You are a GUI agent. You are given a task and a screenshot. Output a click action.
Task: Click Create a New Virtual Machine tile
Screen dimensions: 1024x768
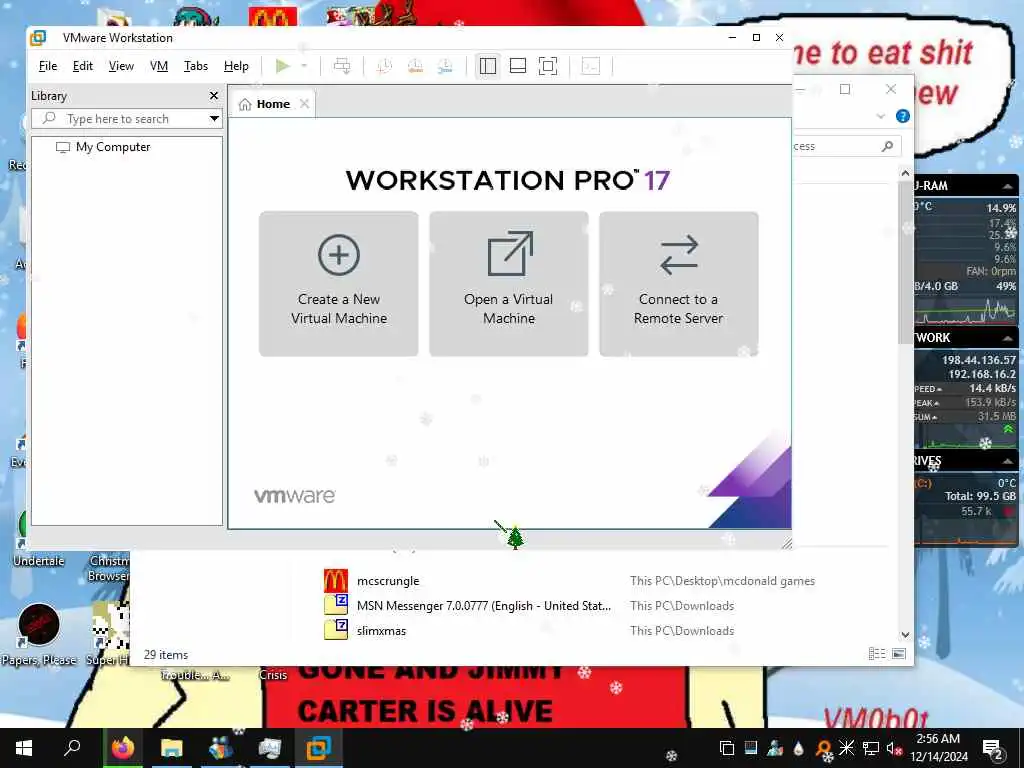(x=338, y=284)
